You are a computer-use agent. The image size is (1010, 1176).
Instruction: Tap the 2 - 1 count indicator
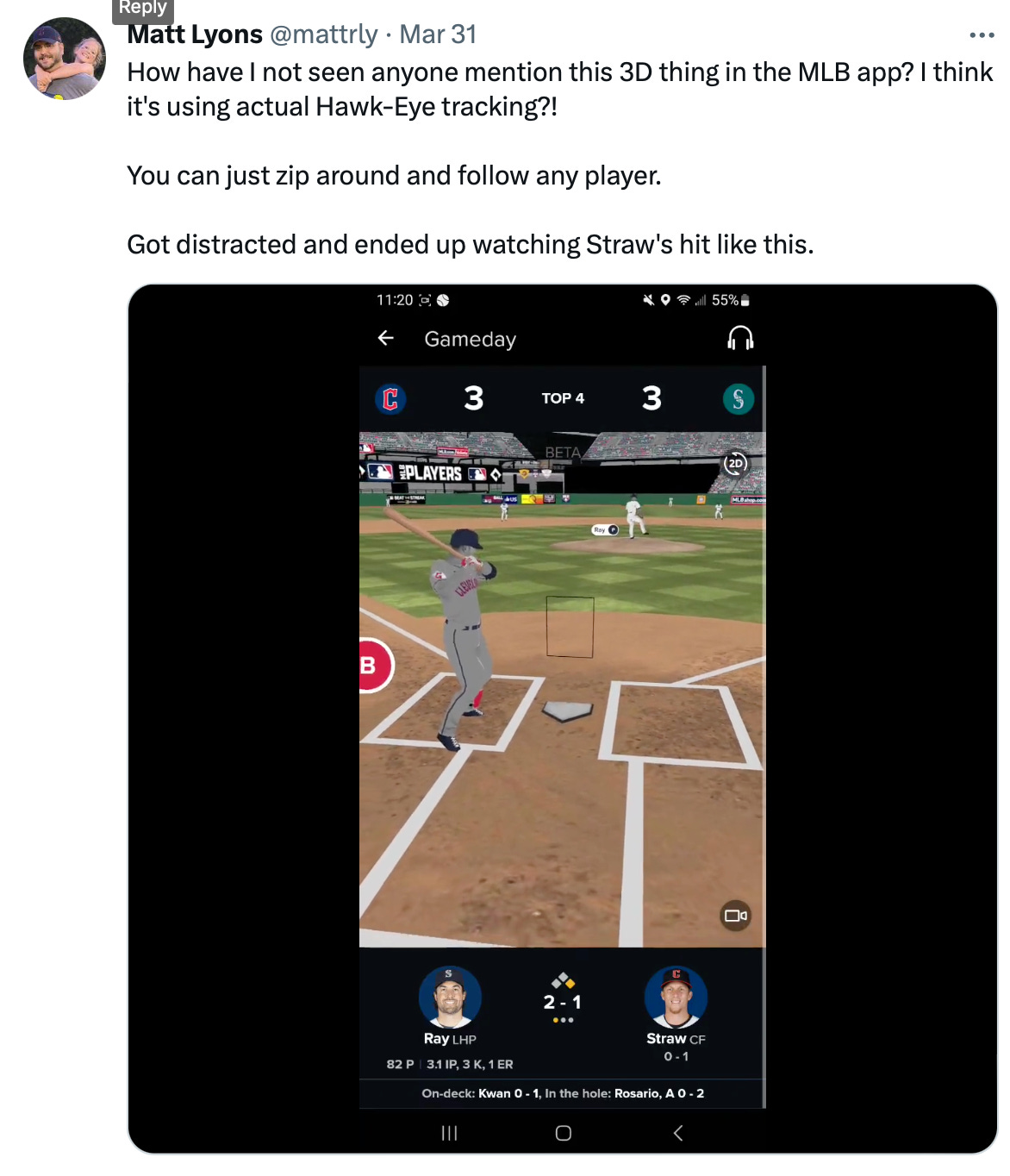click(563, 1002)
